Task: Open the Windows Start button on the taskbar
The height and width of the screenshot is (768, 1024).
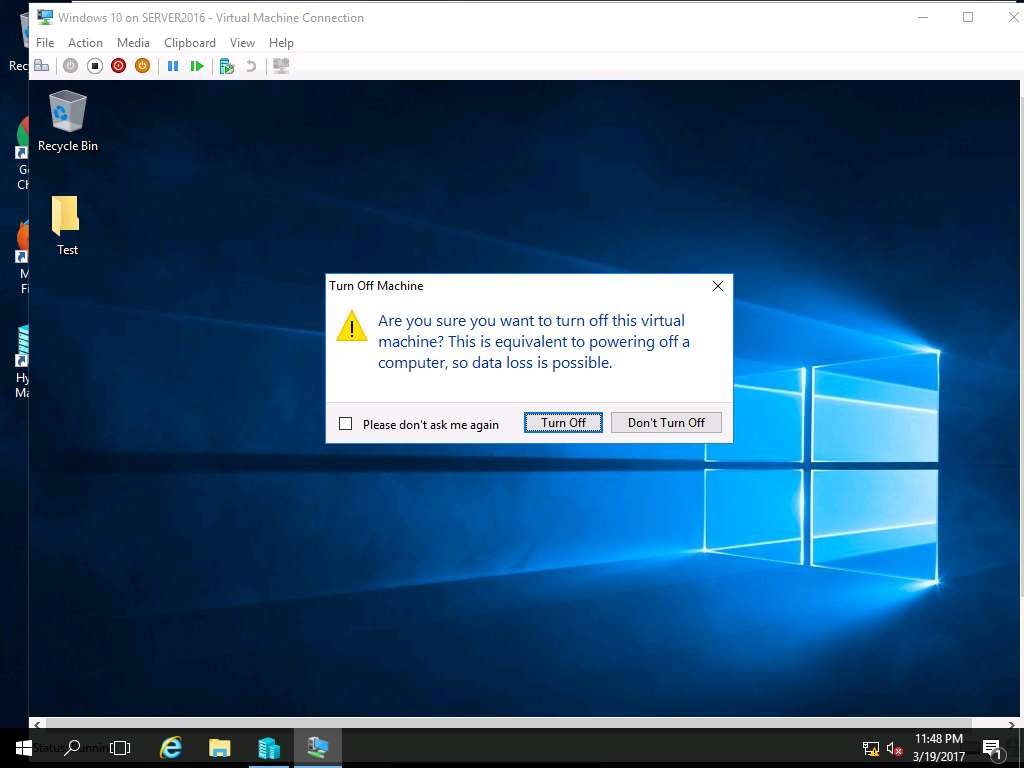Action: click(x=24, y=748)
